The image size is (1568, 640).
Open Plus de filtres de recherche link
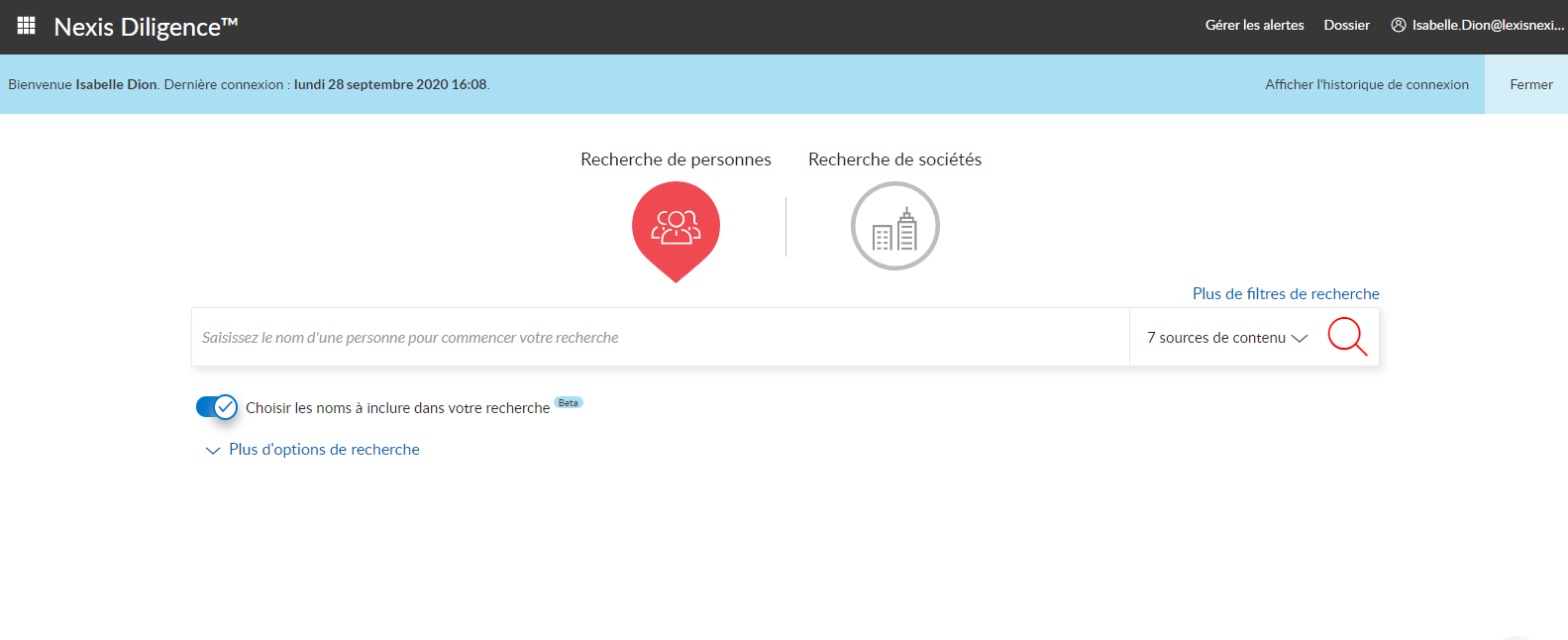coord(1285,294)
